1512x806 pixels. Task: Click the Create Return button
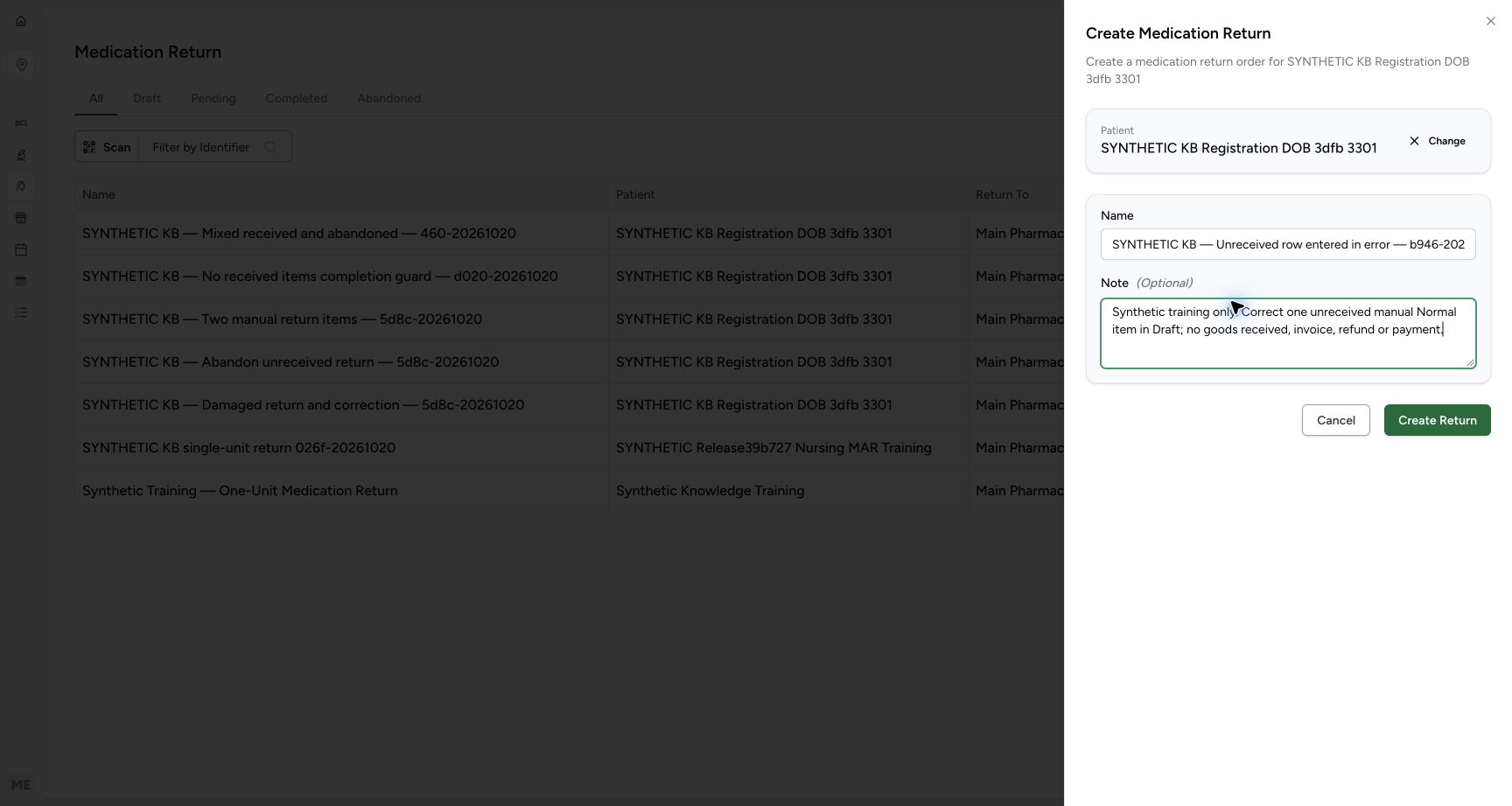pyautogui.click(x=1438, y=420)
